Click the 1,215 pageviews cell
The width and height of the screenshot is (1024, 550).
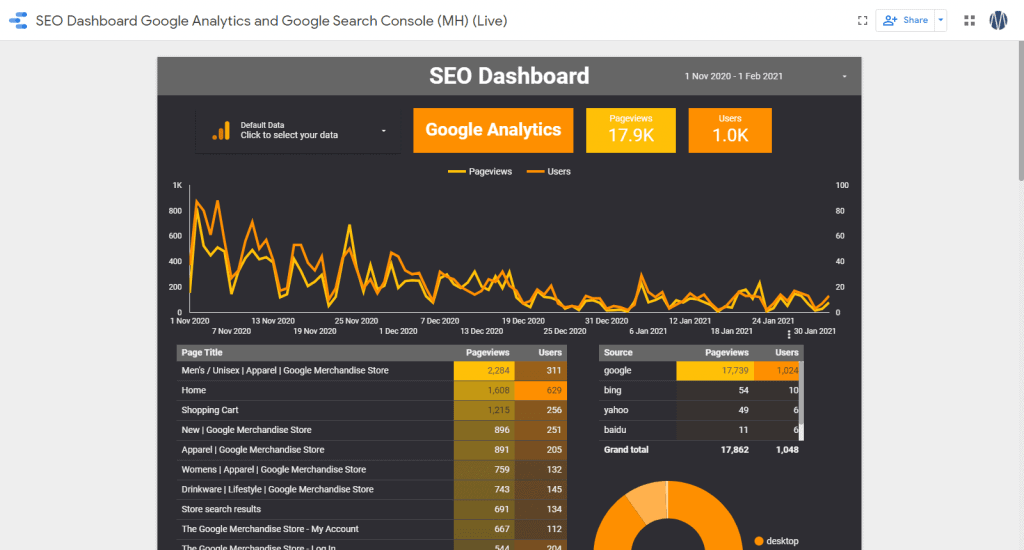tap(484, 410)
